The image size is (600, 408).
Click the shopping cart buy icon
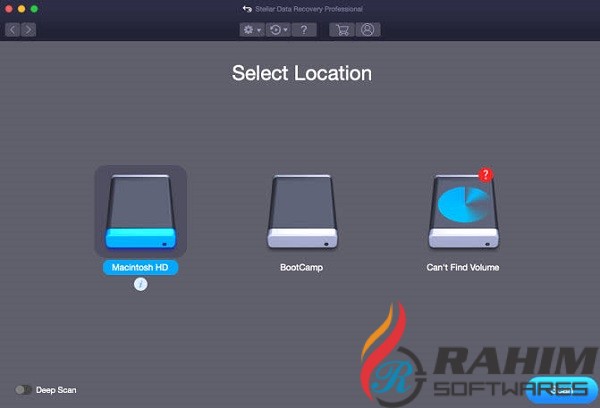point(342,30)
